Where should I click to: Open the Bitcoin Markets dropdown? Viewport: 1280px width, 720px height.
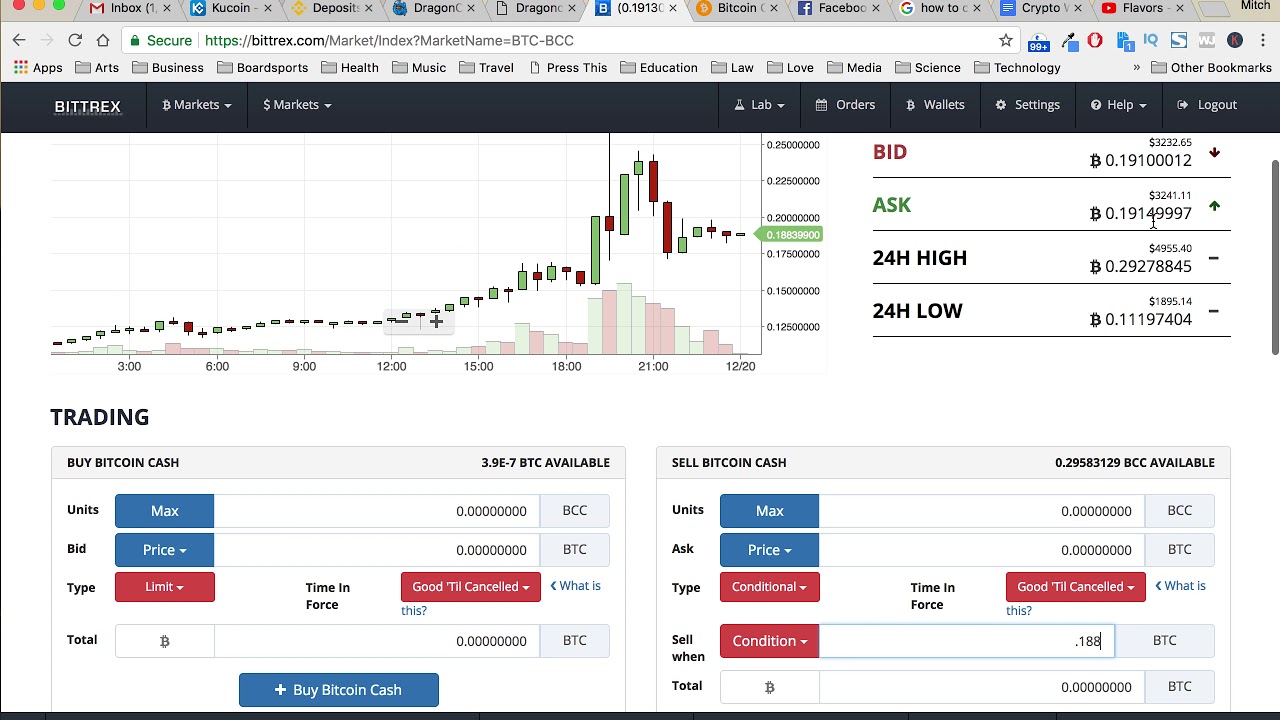click(196, 105)
